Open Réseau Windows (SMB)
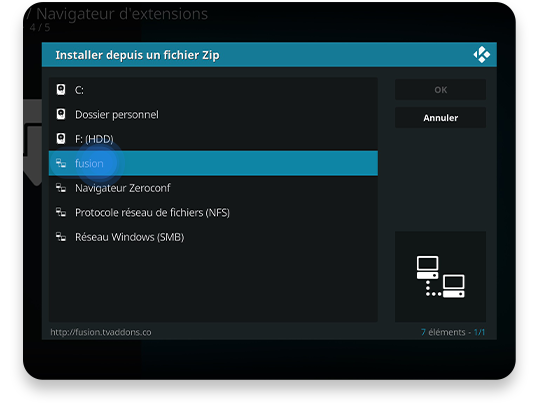Image resolution: width=542 pixels, height=404 pixels. 213,237
